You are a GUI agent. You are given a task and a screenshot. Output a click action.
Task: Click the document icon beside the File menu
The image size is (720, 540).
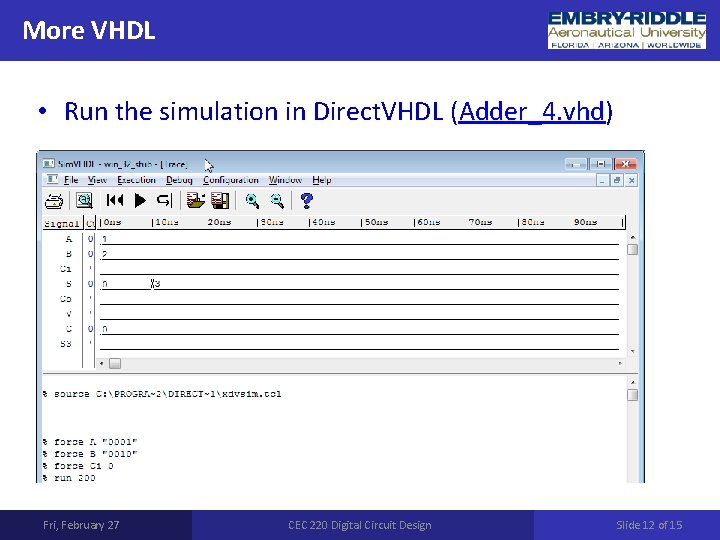click(x=52, y=180)
